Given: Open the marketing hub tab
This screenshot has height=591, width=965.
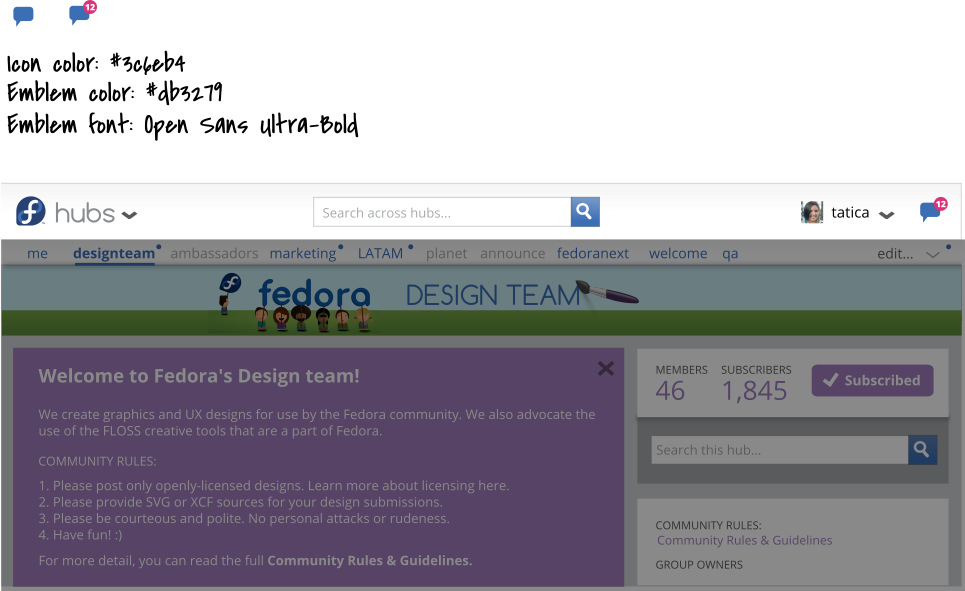Looking at the screenshot, I should [303, 253].
